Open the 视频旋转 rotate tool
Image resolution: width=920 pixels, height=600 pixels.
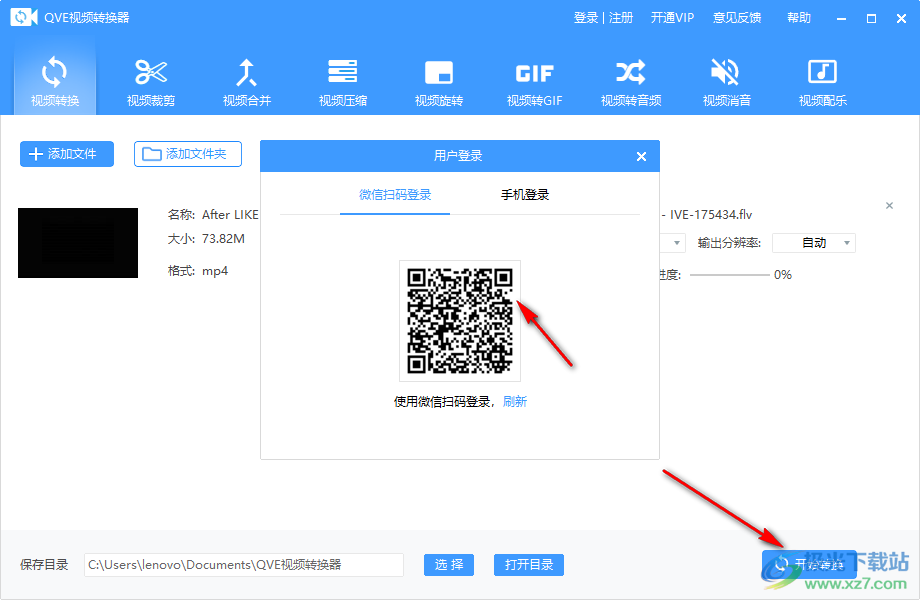(439, 82)
